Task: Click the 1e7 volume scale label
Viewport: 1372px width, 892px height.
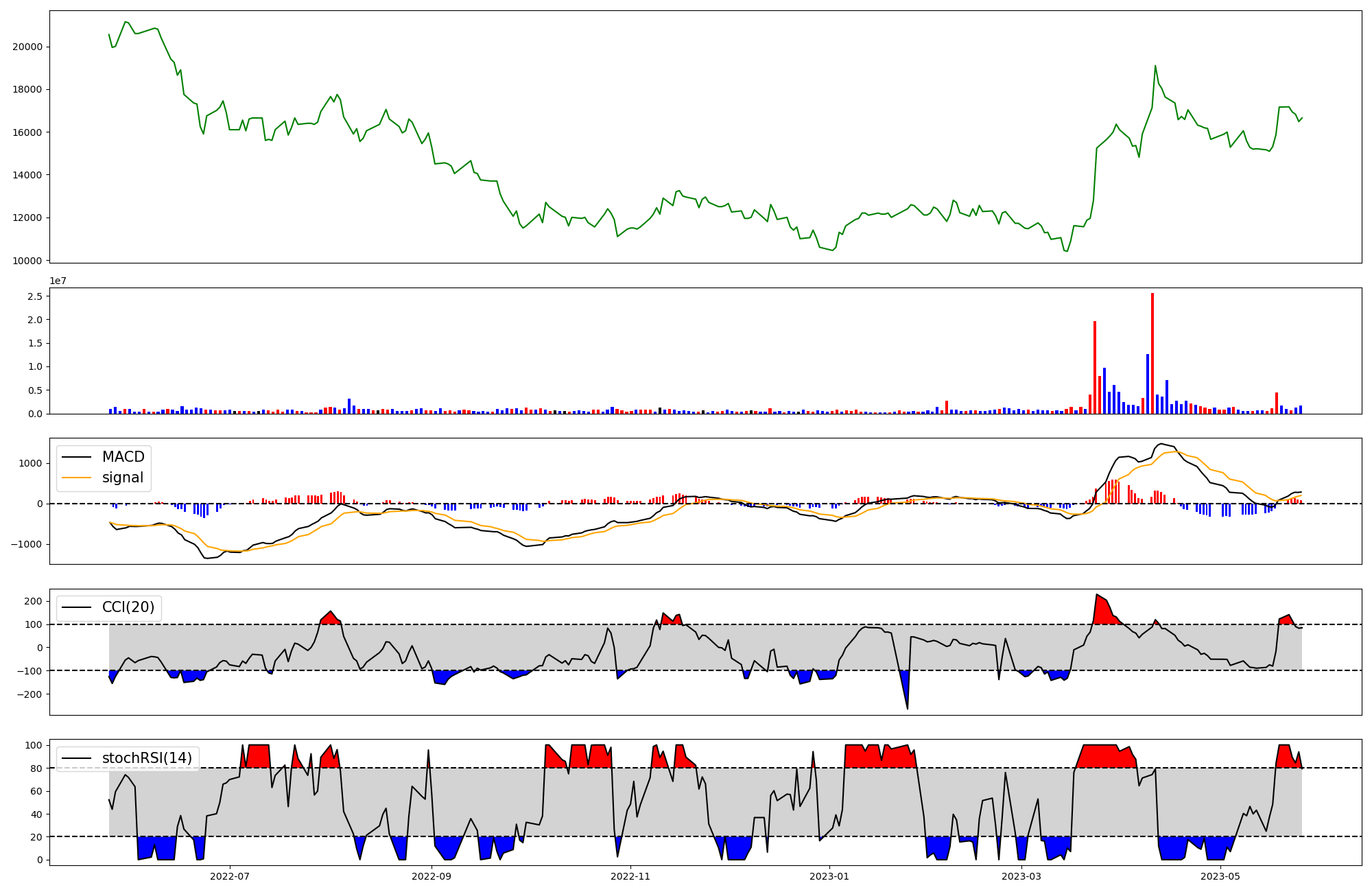Action: pyautogui.click(x=58, y=281)
